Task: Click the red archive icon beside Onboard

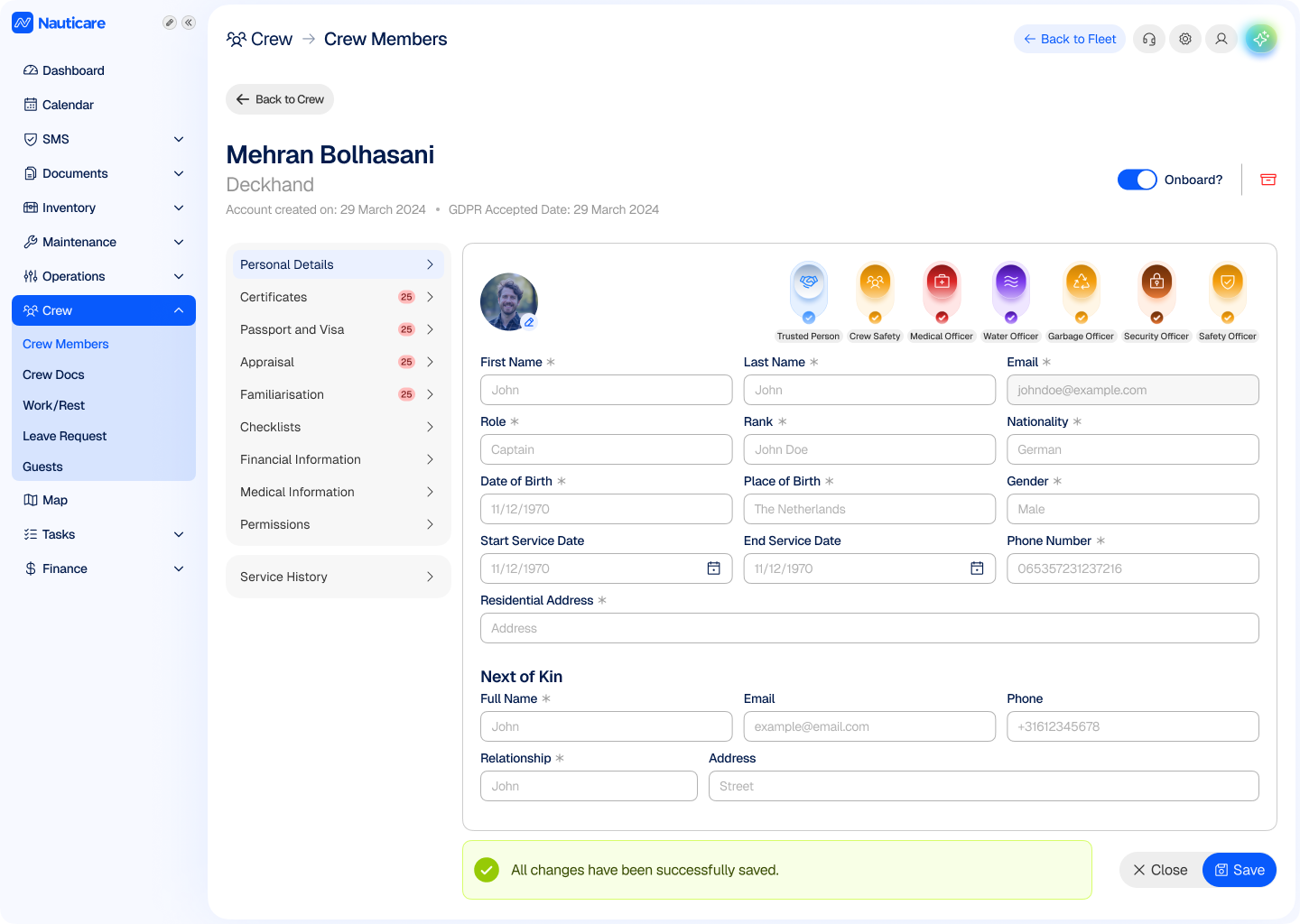Action: [x=1268, y=180]
